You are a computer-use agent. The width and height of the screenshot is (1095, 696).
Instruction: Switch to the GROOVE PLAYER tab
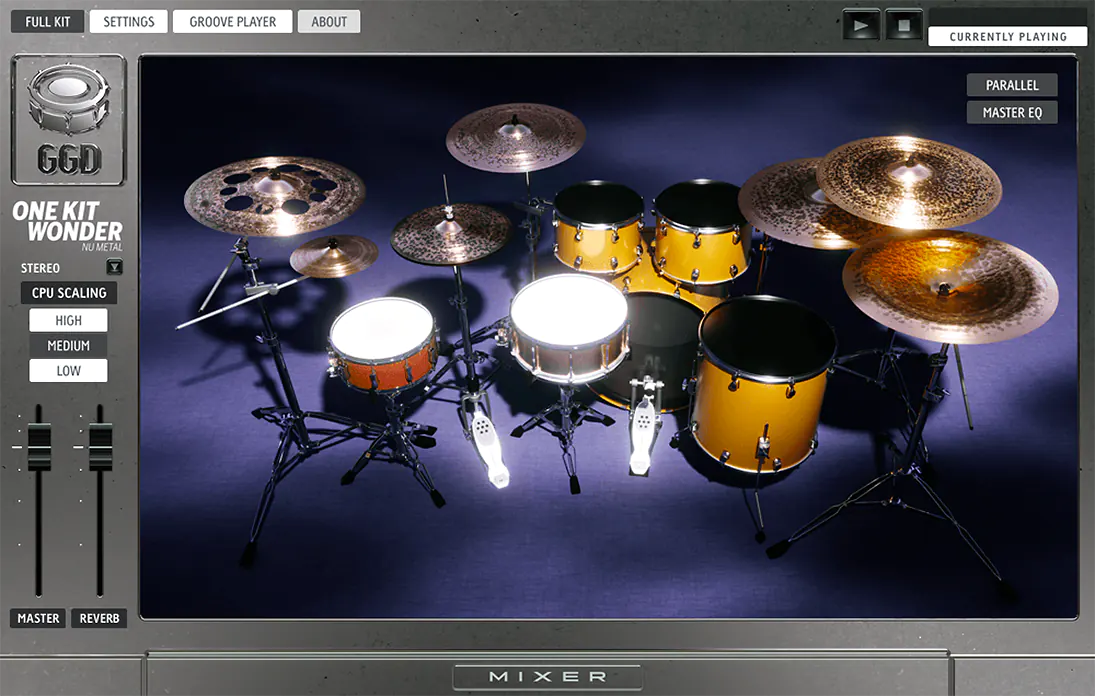coord(232,20)
